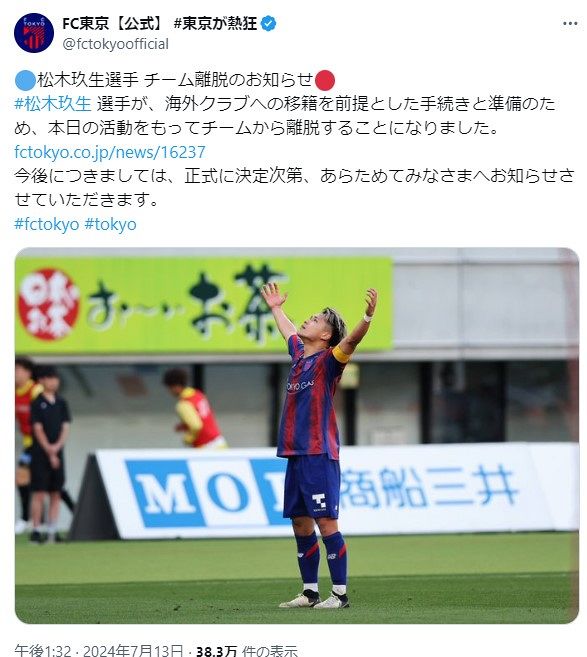This screenshot has width=587, height=657.
Task: Open the three-dot more options menu
Action: tap(570, 23)
